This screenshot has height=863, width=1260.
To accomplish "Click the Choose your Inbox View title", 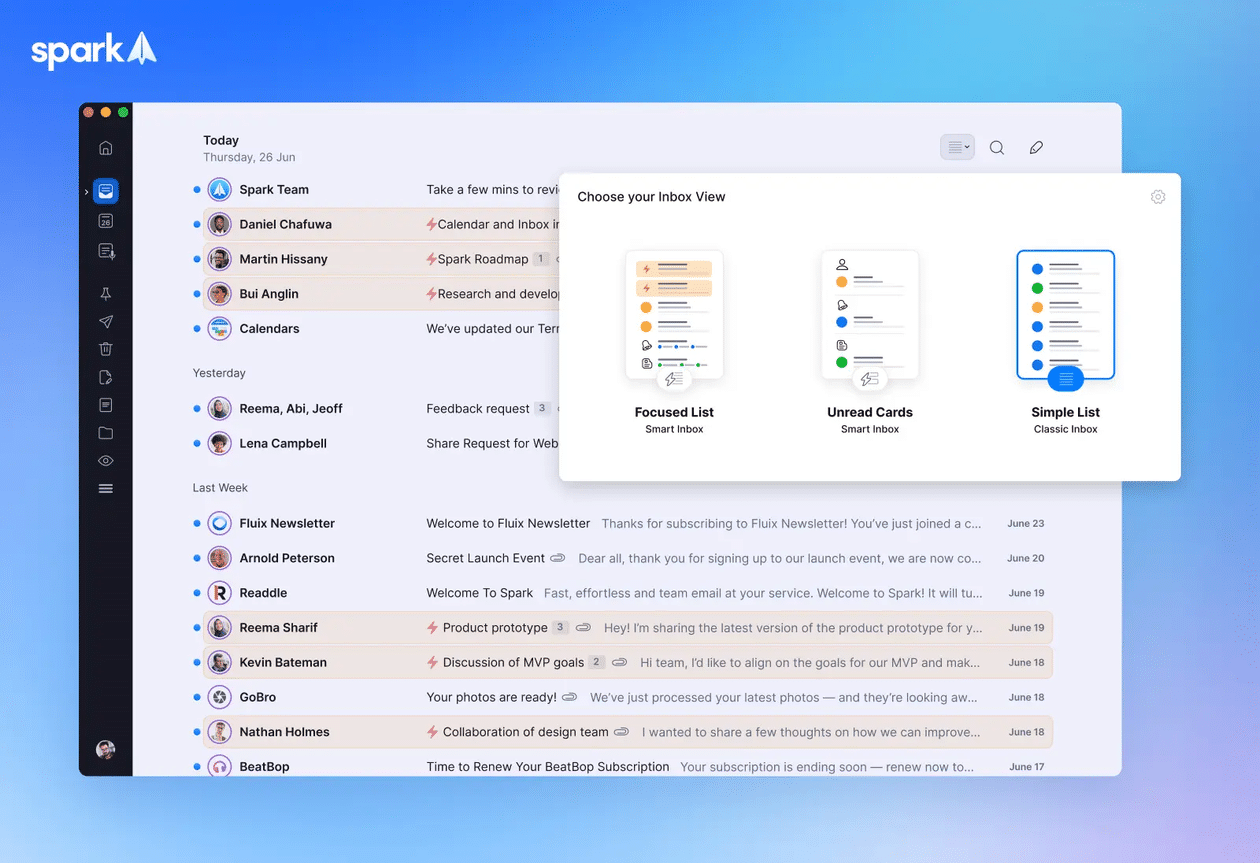I will 651,197.
